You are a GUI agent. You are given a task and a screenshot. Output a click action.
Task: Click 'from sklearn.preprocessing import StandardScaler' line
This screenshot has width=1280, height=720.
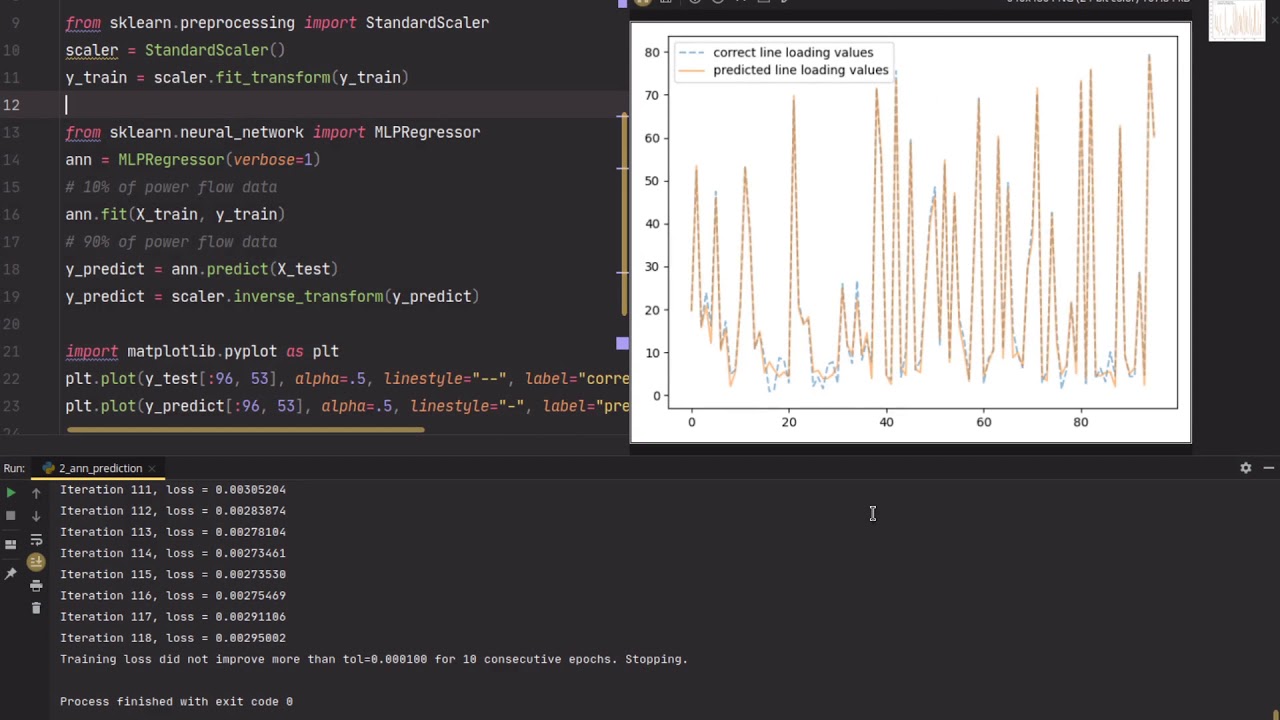coord(277,22)
